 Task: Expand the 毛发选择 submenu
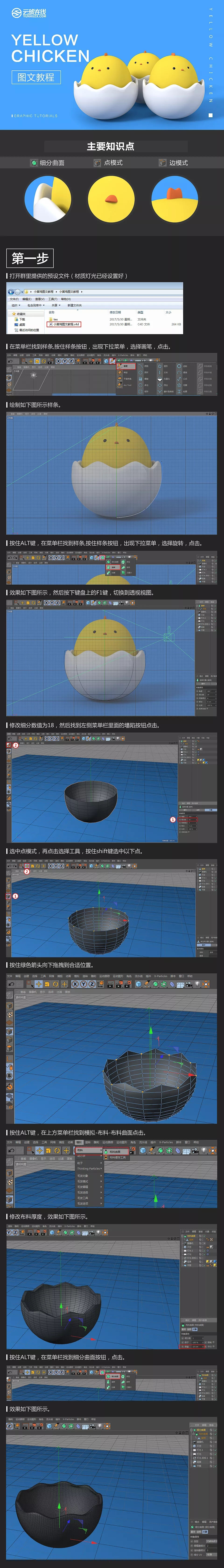(x=89, y=1192)
